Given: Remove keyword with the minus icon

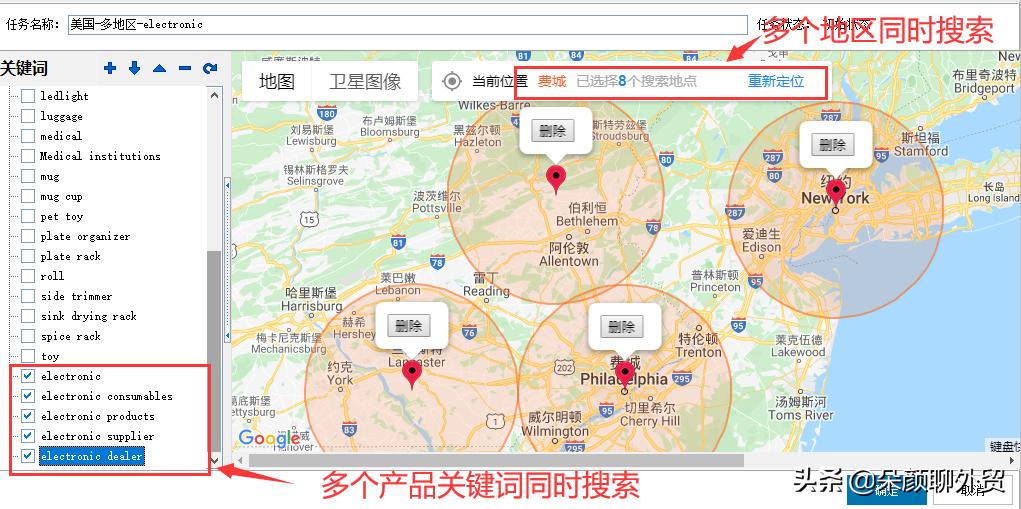Looking at the screenshot, I should [185, 68].
